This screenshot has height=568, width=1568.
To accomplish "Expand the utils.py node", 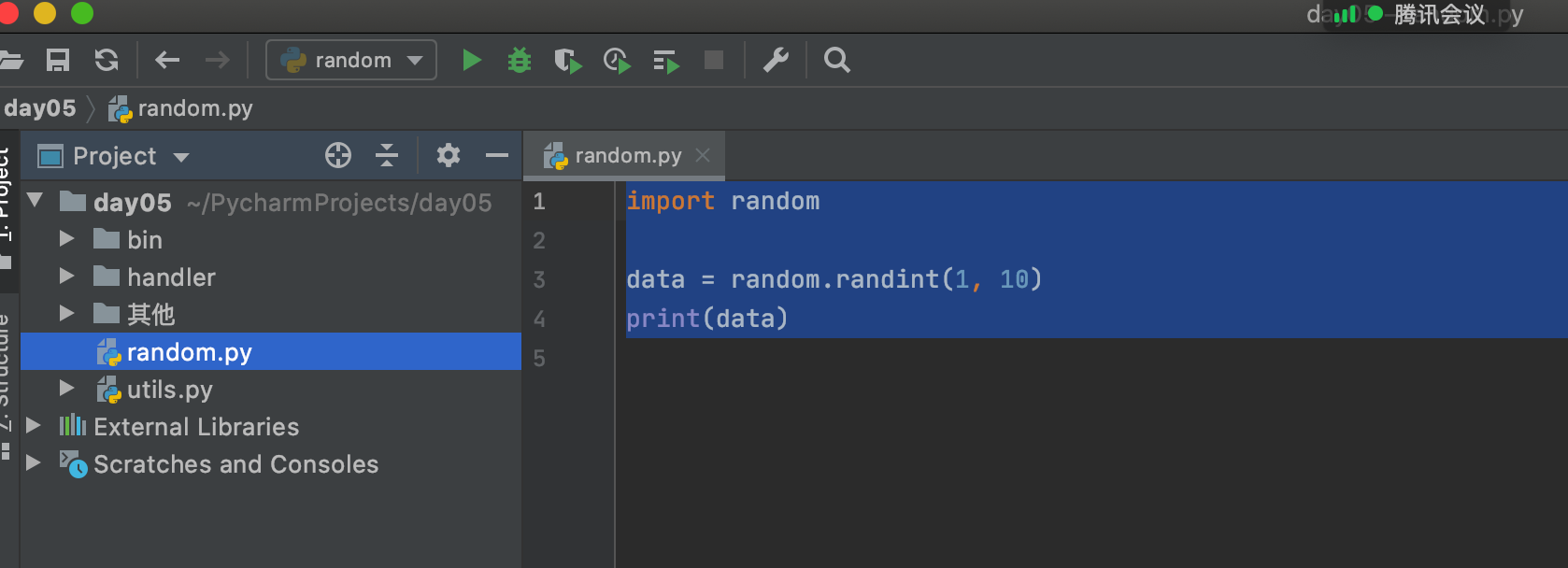I will pyautogui.click(x=66, y=389).
